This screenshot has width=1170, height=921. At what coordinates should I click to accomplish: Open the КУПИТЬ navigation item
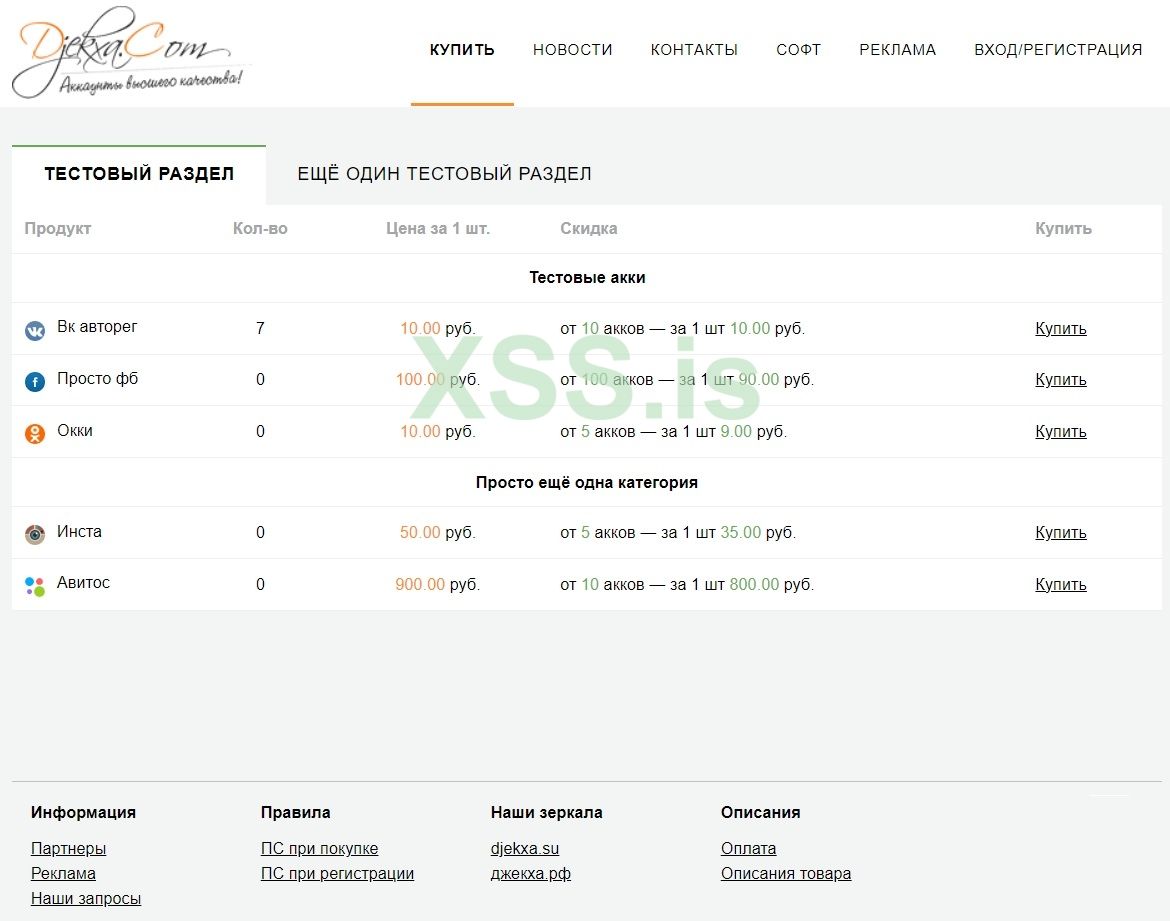tap(462, 50)
